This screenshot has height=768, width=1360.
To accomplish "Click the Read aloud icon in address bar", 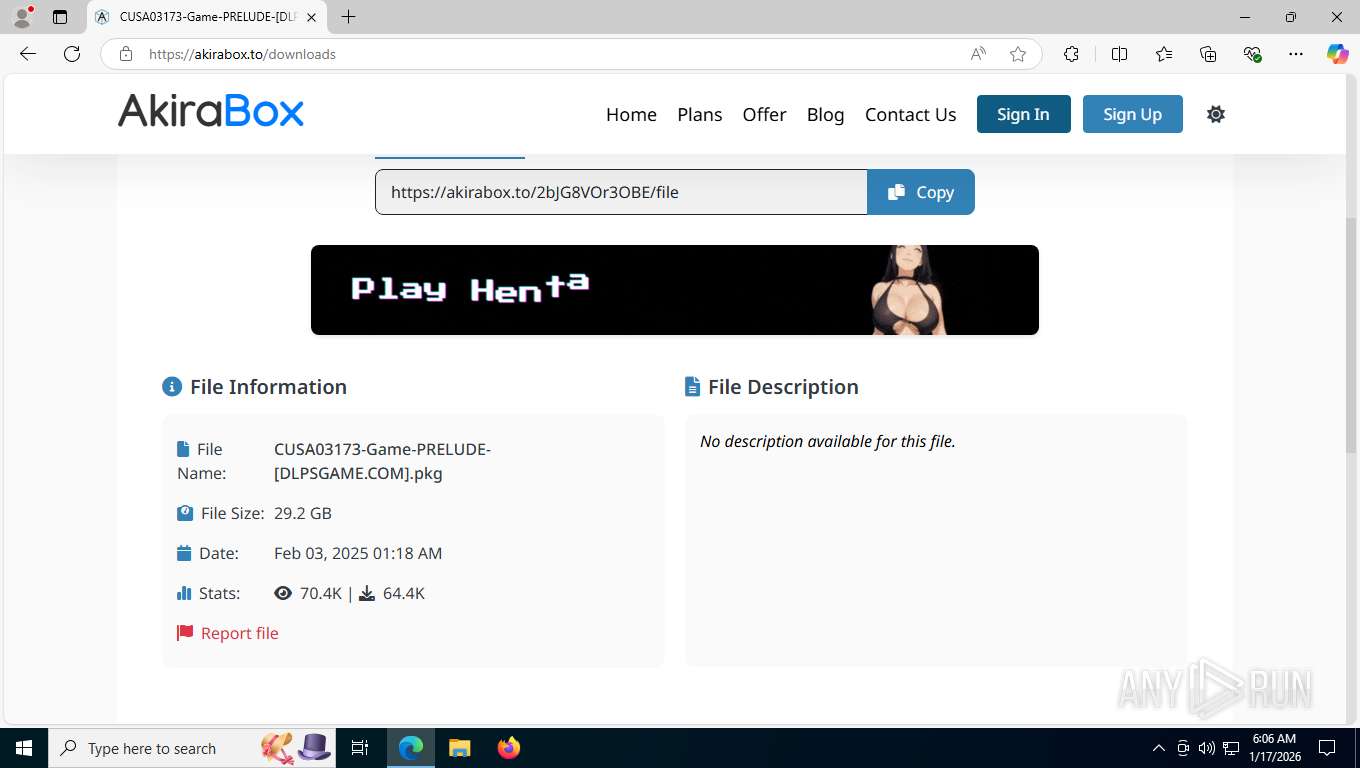I will pyautogui.click(x=978, y=54).
